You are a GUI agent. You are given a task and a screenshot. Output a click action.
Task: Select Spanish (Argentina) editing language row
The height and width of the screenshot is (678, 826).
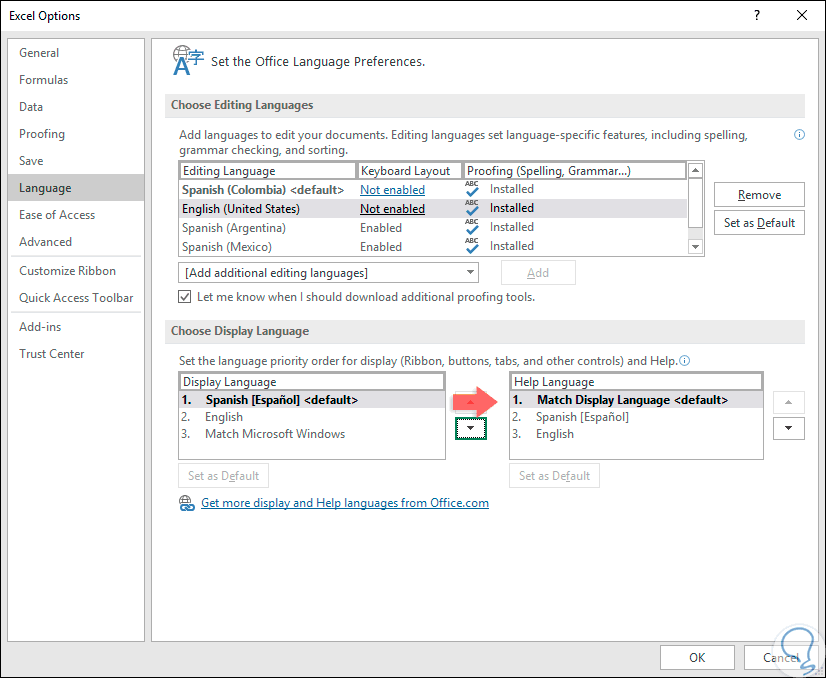tap(433, 228)
